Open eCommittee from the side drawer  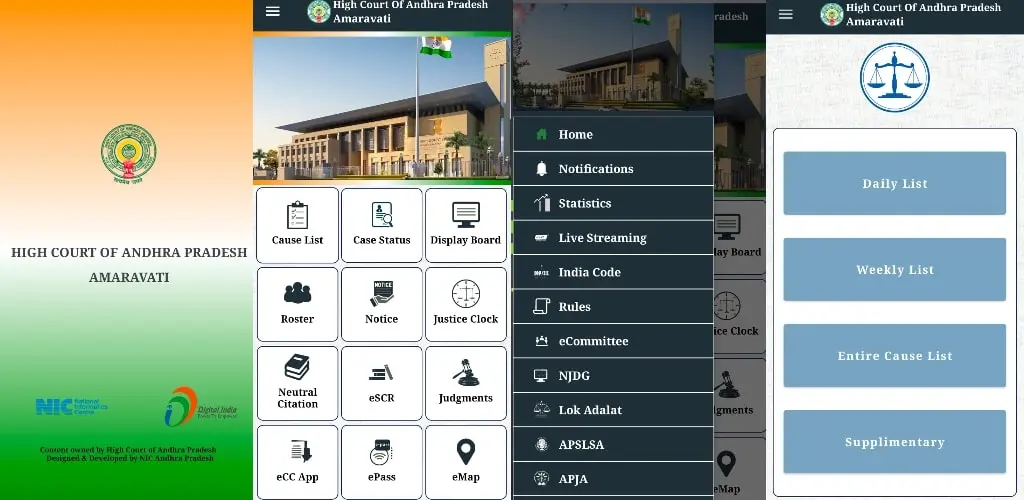coord(613,341)
